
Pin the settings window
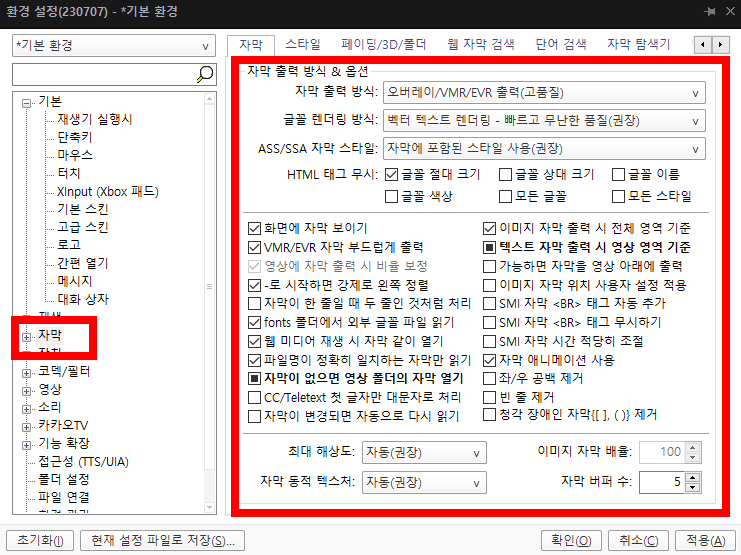[709, 11]
